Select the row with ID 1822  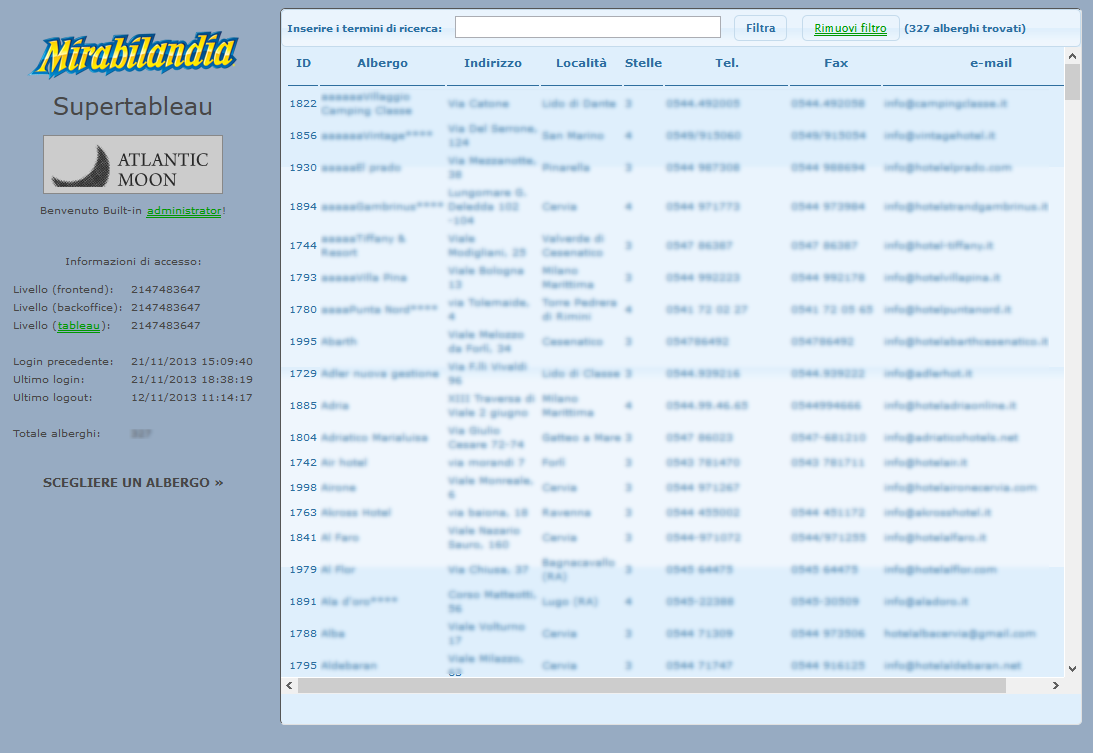tap(675, 104)
